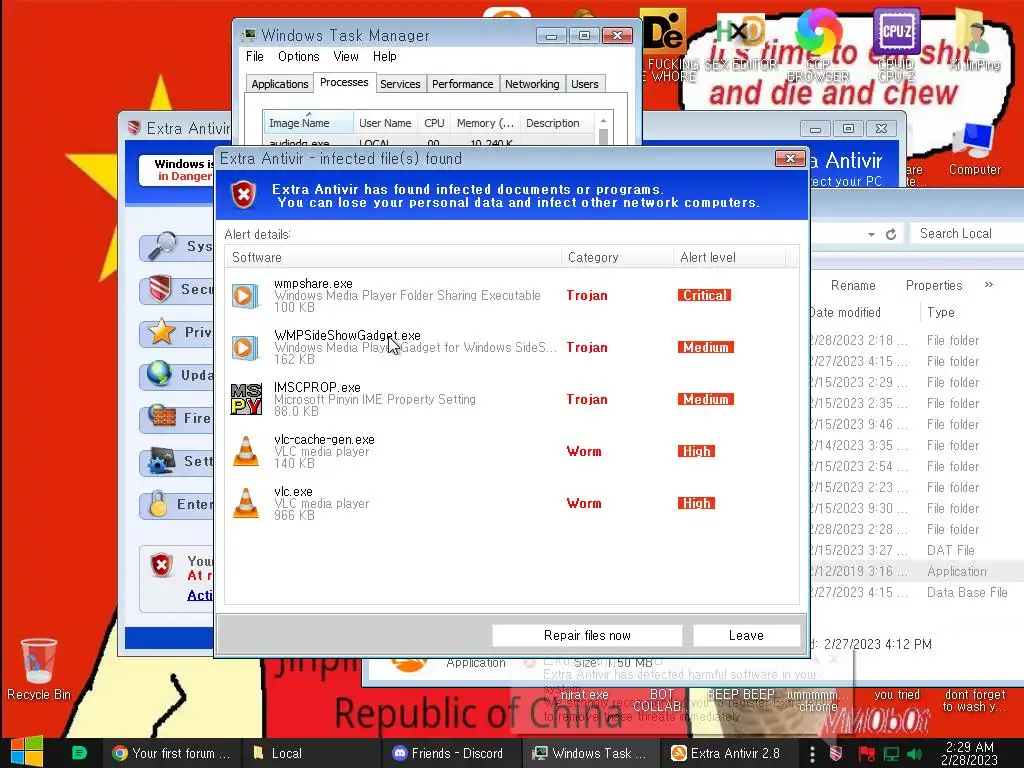Open System scan magnifier icon in Extra Antivir
The width and height of the screenshot is (1024, 768).
pyautogui.click(x=161, y=246)
